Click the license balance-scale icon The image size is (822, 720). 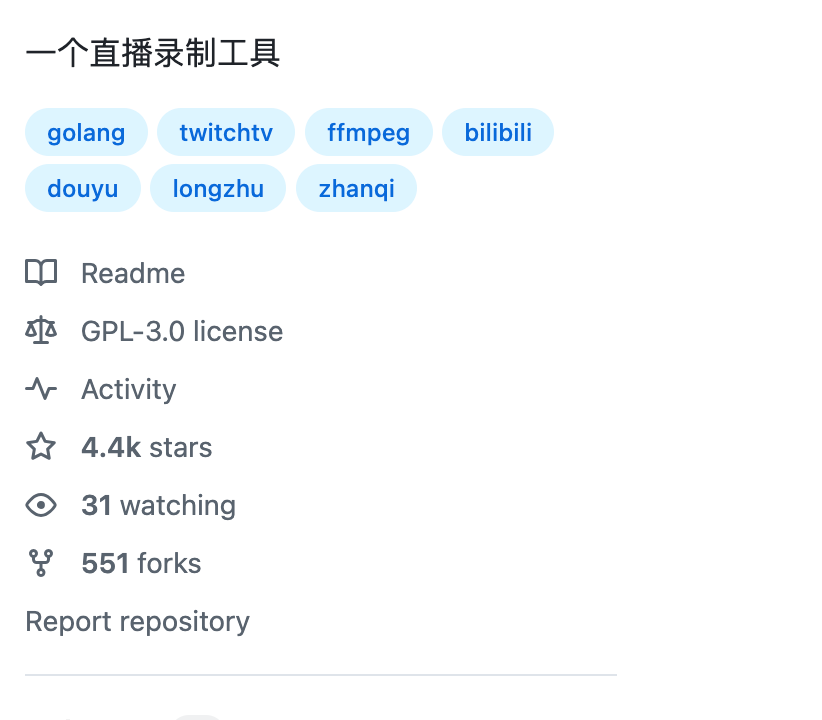[x=41, y=330]
